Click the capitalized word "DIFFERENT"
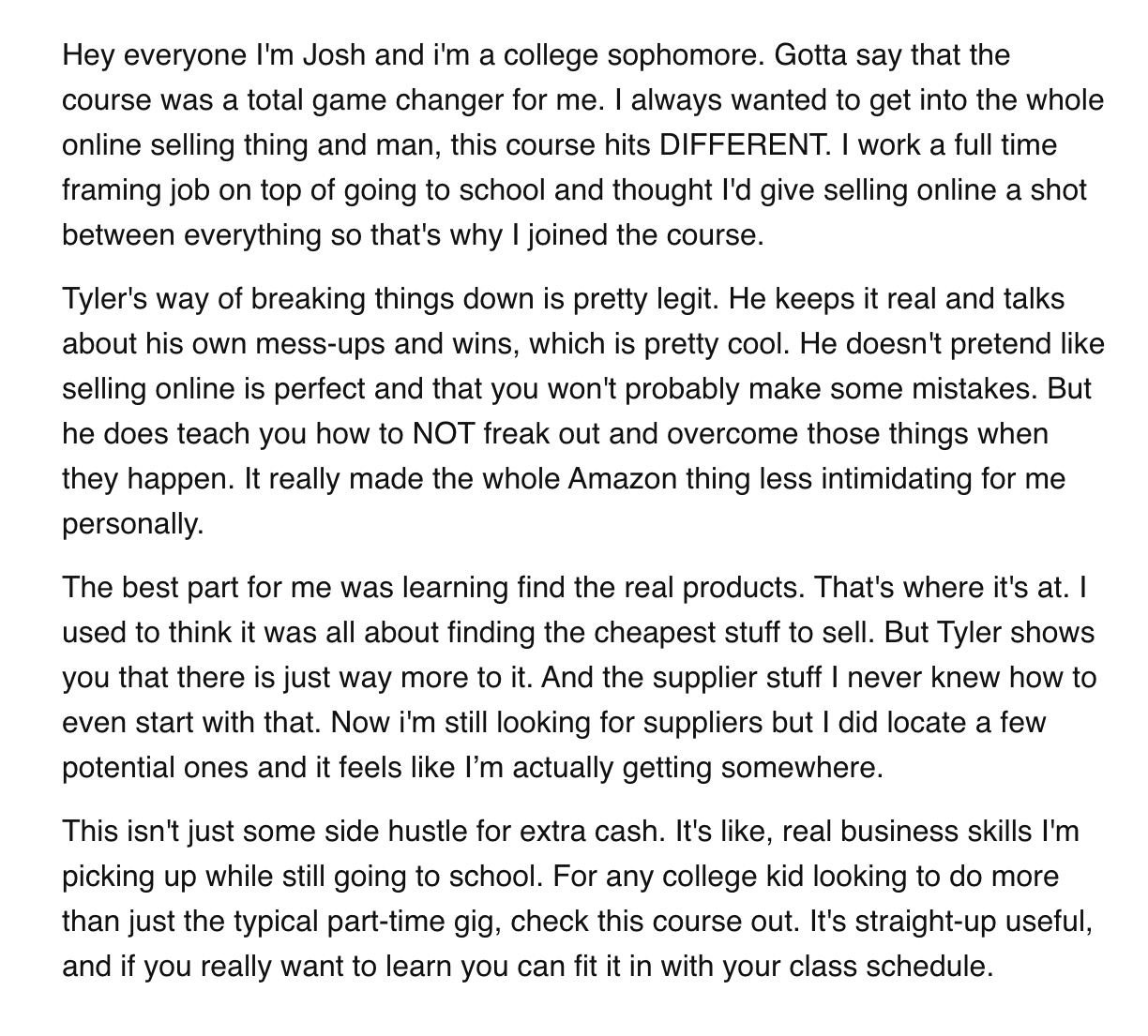Image resolution: width=1148 pixels, height=1036 pixels. [739, 144]
